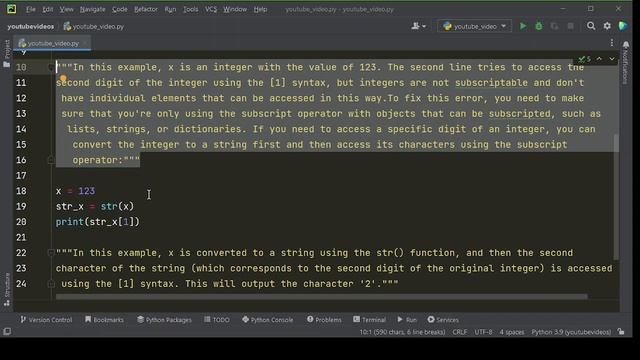Viewport: 640px width, 360px height.
Task: Toggle tool window bars icon in status bar
Action: point(7,332)
